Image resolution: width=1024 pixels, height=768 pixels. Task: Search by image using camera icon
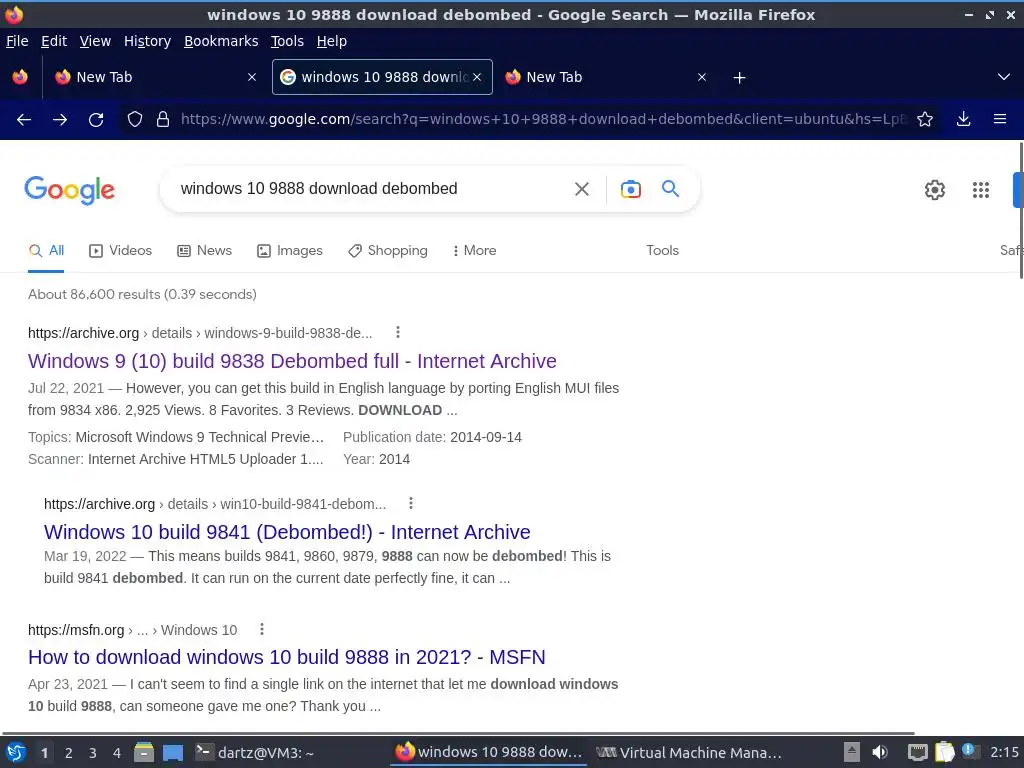pyautogui.click(x=631, y=189)
